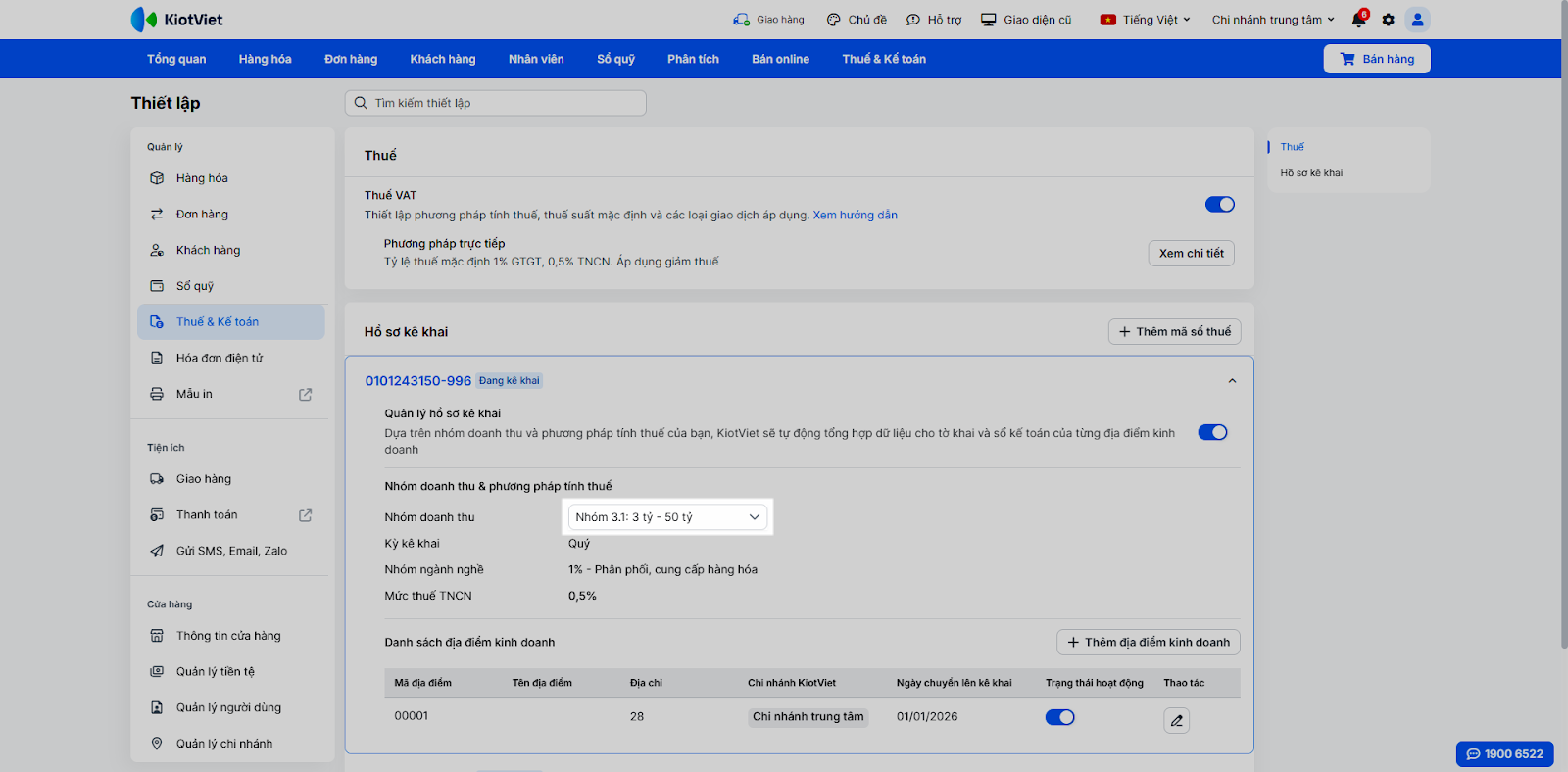This screenshot has height=772, width=1568.
Task: Toggle the Thuế VAT switch
Action: tap(1220, 204)
